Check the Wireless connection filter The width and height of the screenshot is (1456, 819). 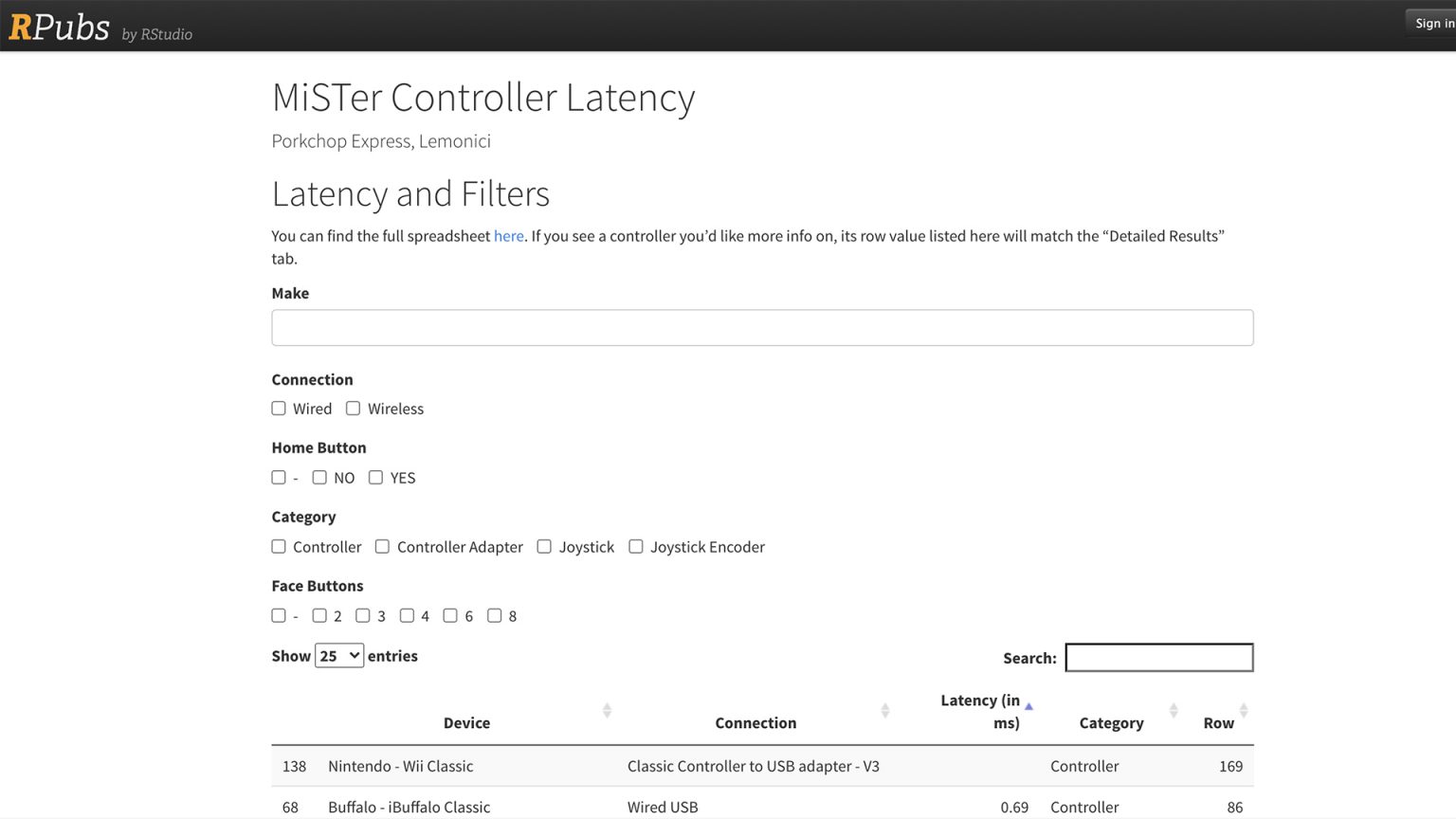coord(353,408)
